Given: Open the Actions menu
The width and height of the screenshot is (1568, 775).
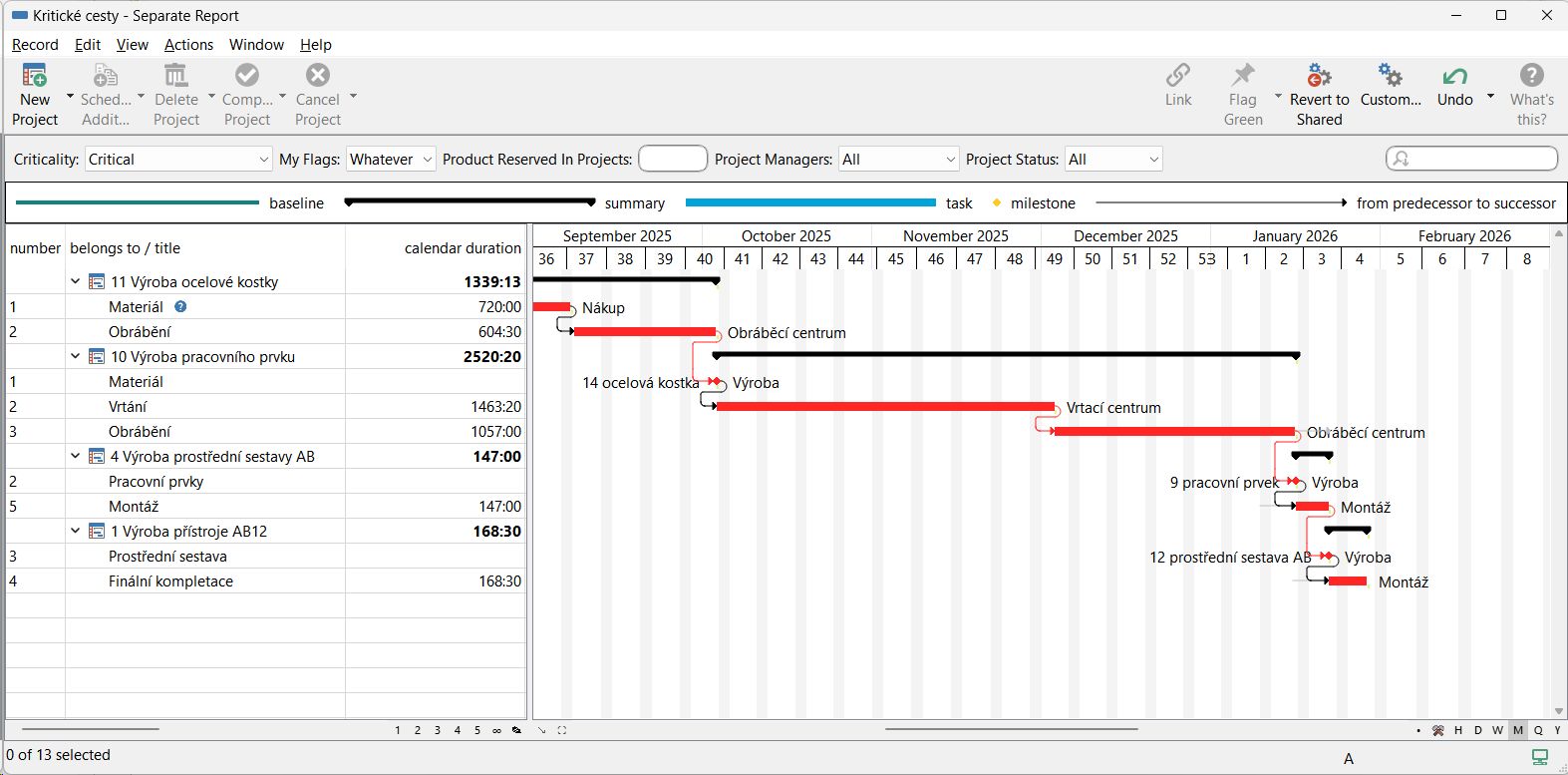Looking at the screenshot, I should click(x=188, y=45).
